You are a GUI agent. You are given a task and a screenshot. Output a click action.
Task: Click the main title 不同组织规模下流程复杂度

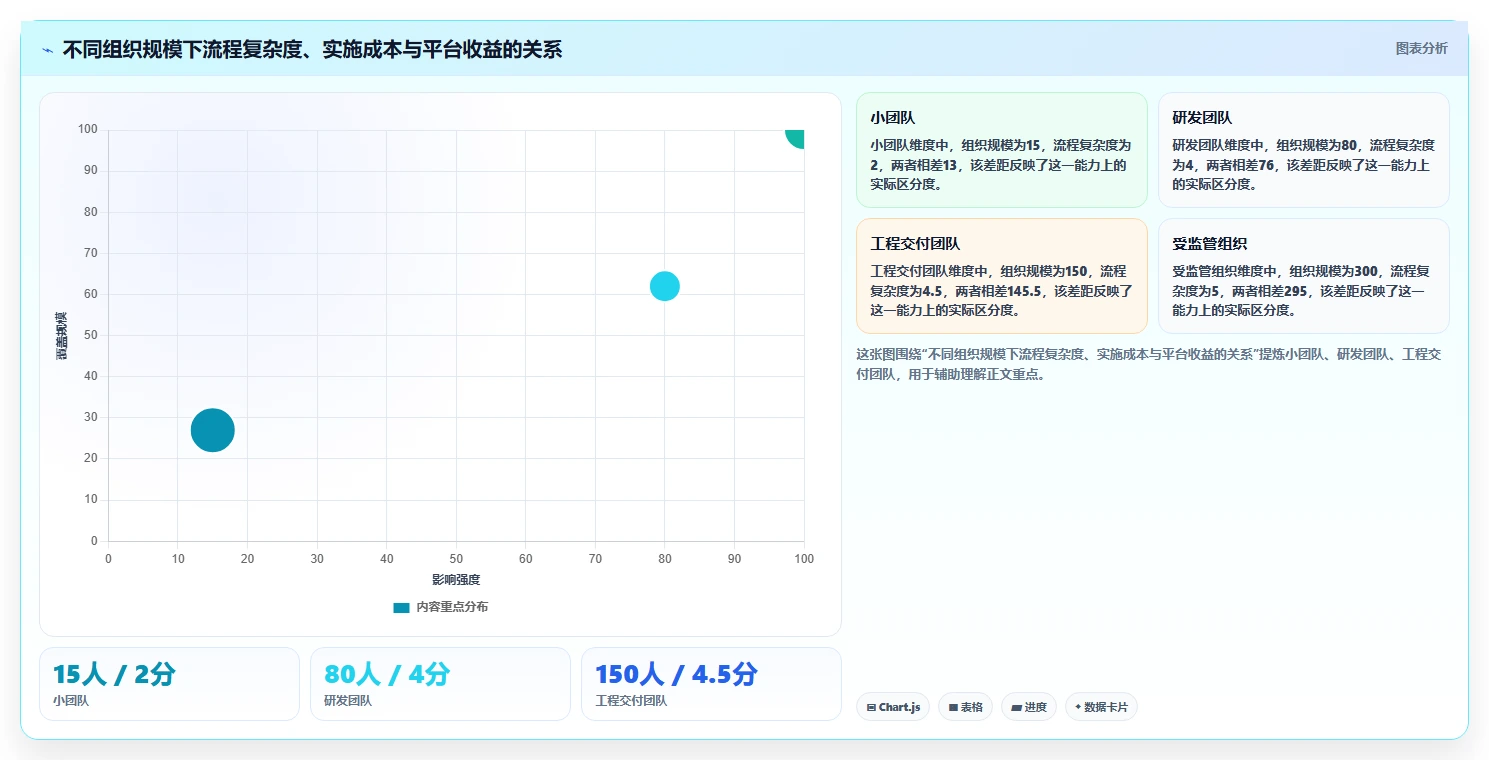[312, 49]
